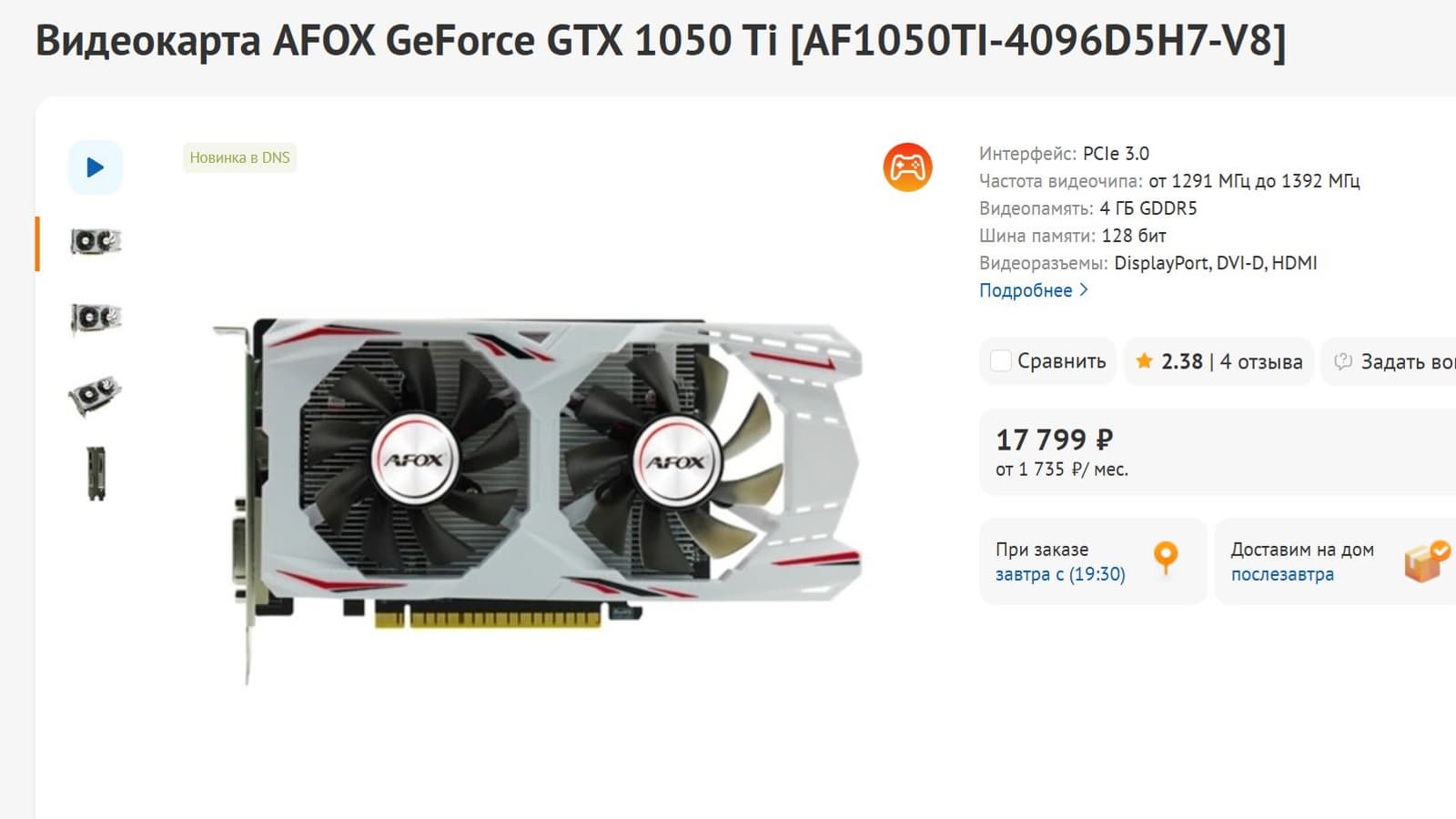Select fourth side-view bracket thumbnail

96,473
